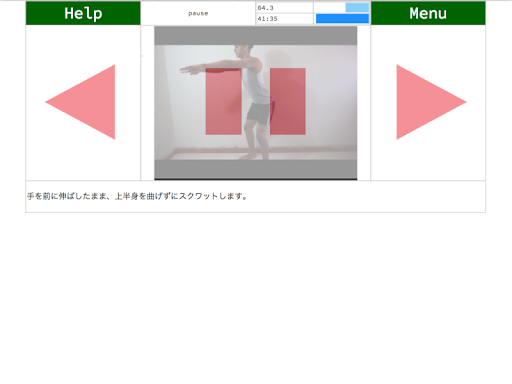Click the pause status label
512x384 pixels.
198,13
